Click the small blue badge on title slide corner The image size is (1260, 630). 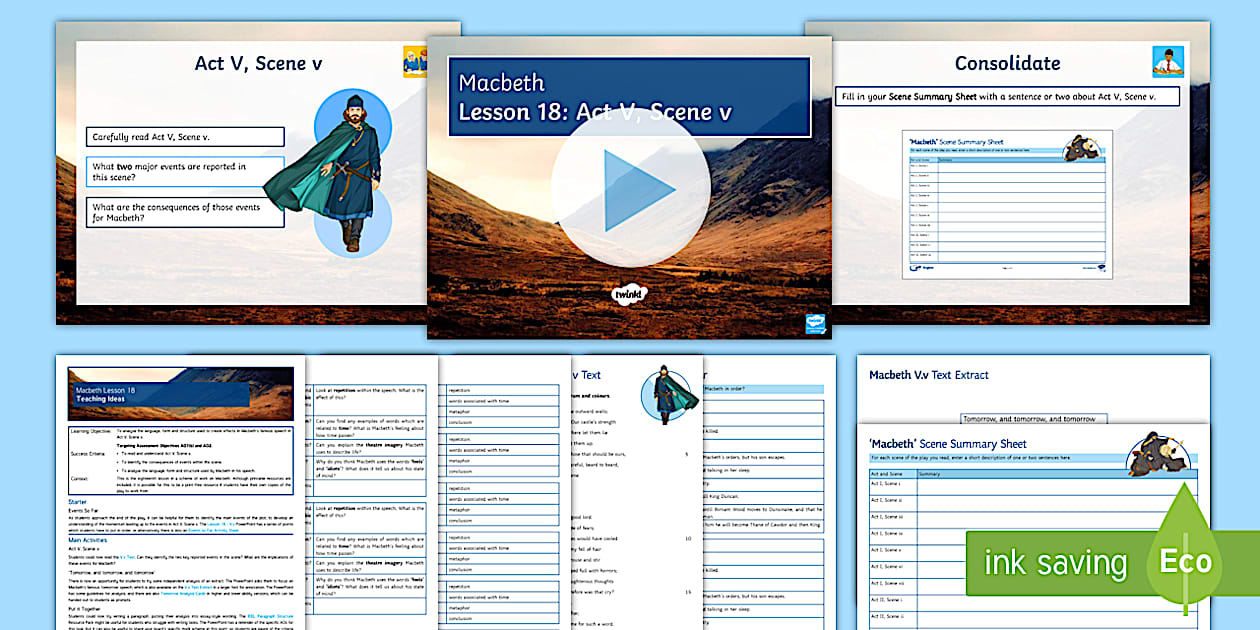point(816,324)
